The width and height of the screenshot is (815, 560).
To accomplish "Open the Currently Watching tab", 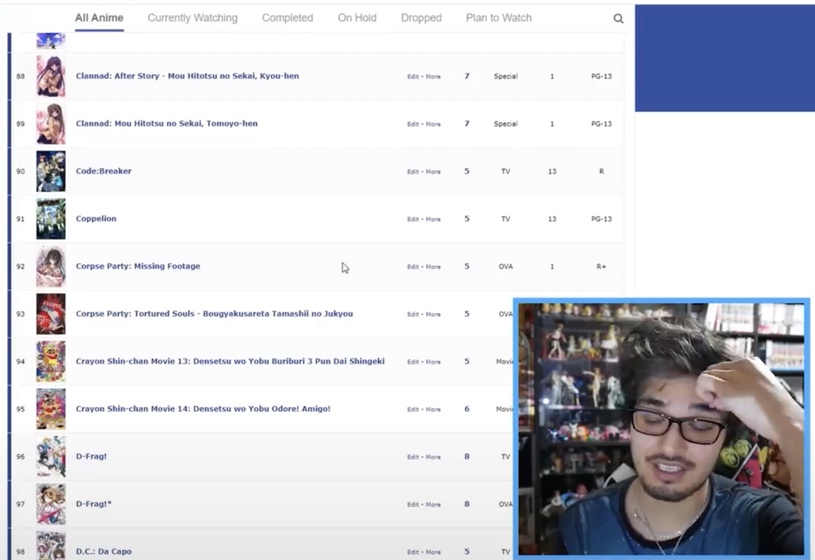I will pyautogui.click(x=192, y=18).
